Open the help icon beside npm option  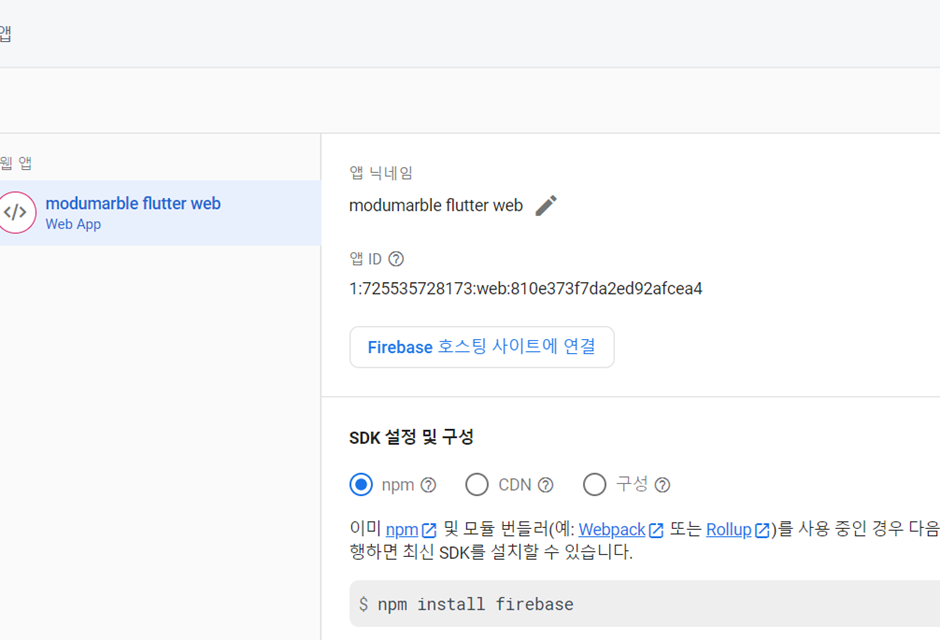[428, 485]
